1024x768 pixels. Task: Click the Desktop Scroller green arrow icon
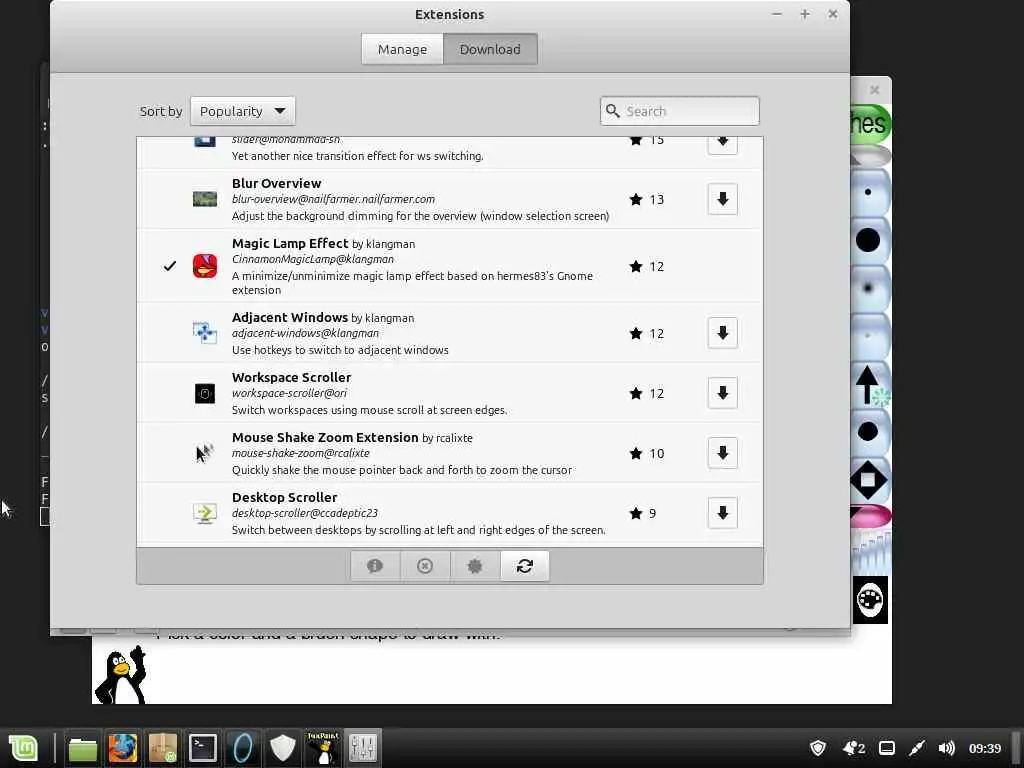[205, 513]
